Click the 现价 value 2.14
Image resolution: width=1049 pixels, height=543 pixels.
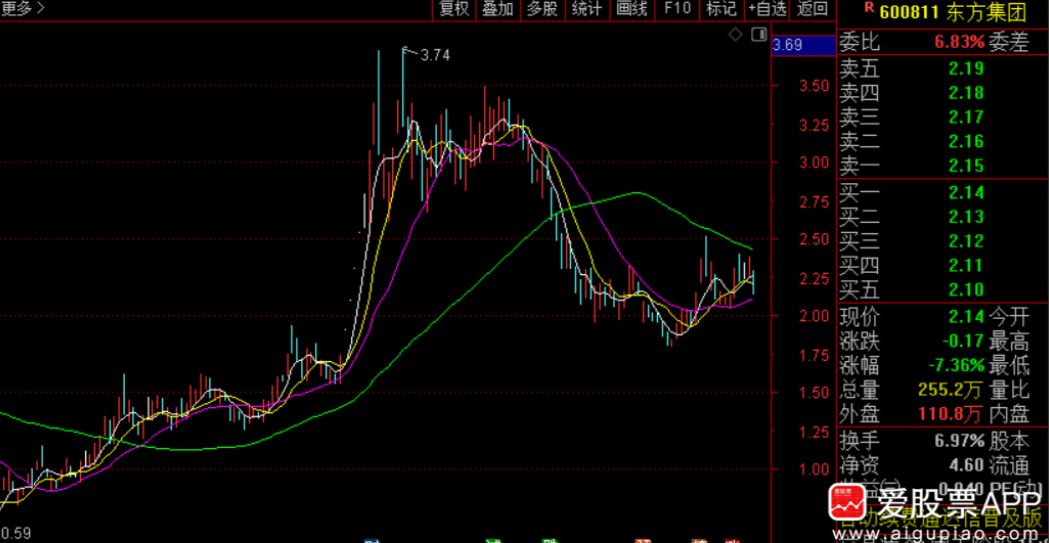point(965,317)
